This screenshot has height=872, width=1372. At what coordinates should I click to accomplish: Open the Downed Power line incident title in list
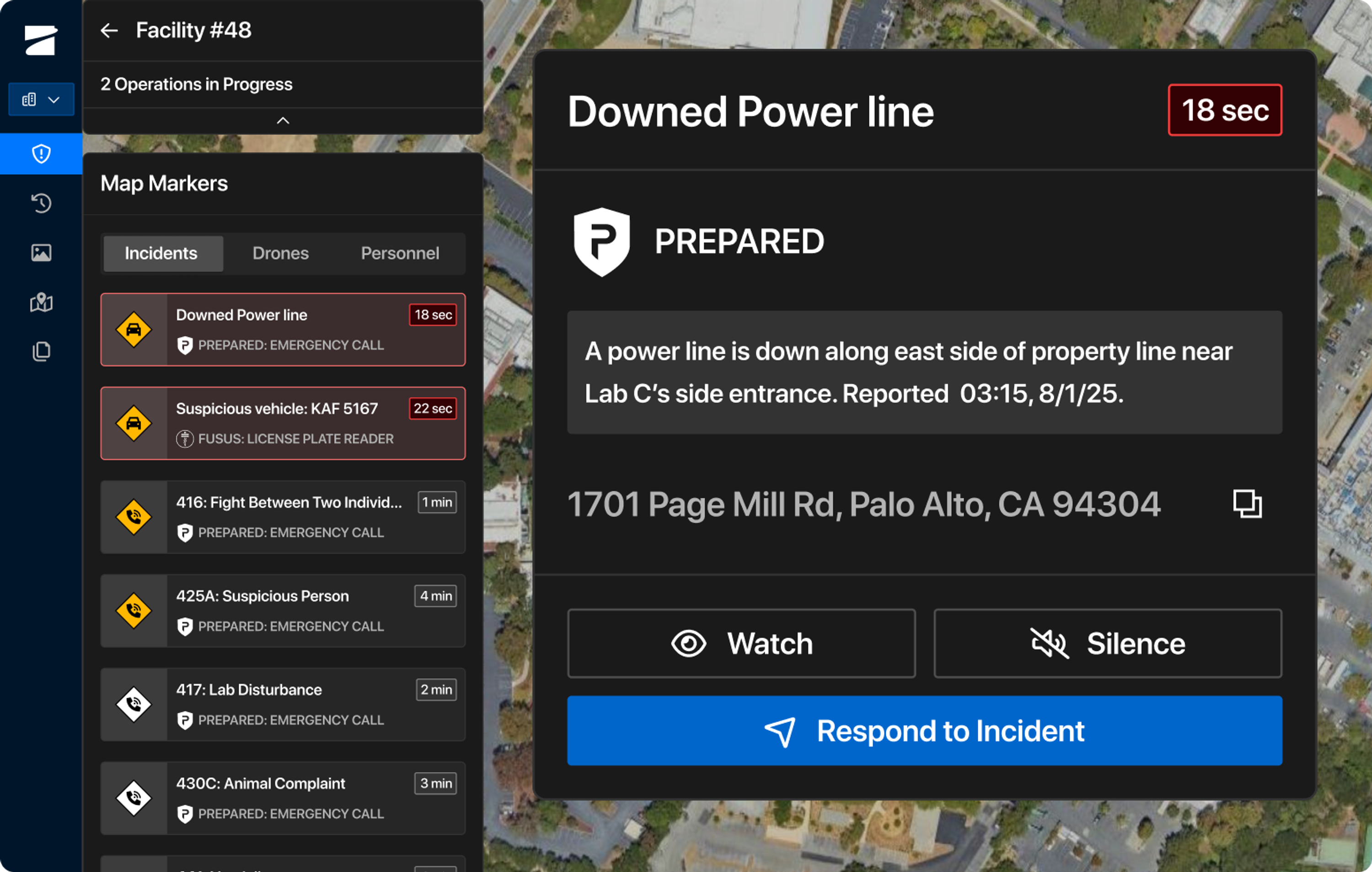(241, 315)
